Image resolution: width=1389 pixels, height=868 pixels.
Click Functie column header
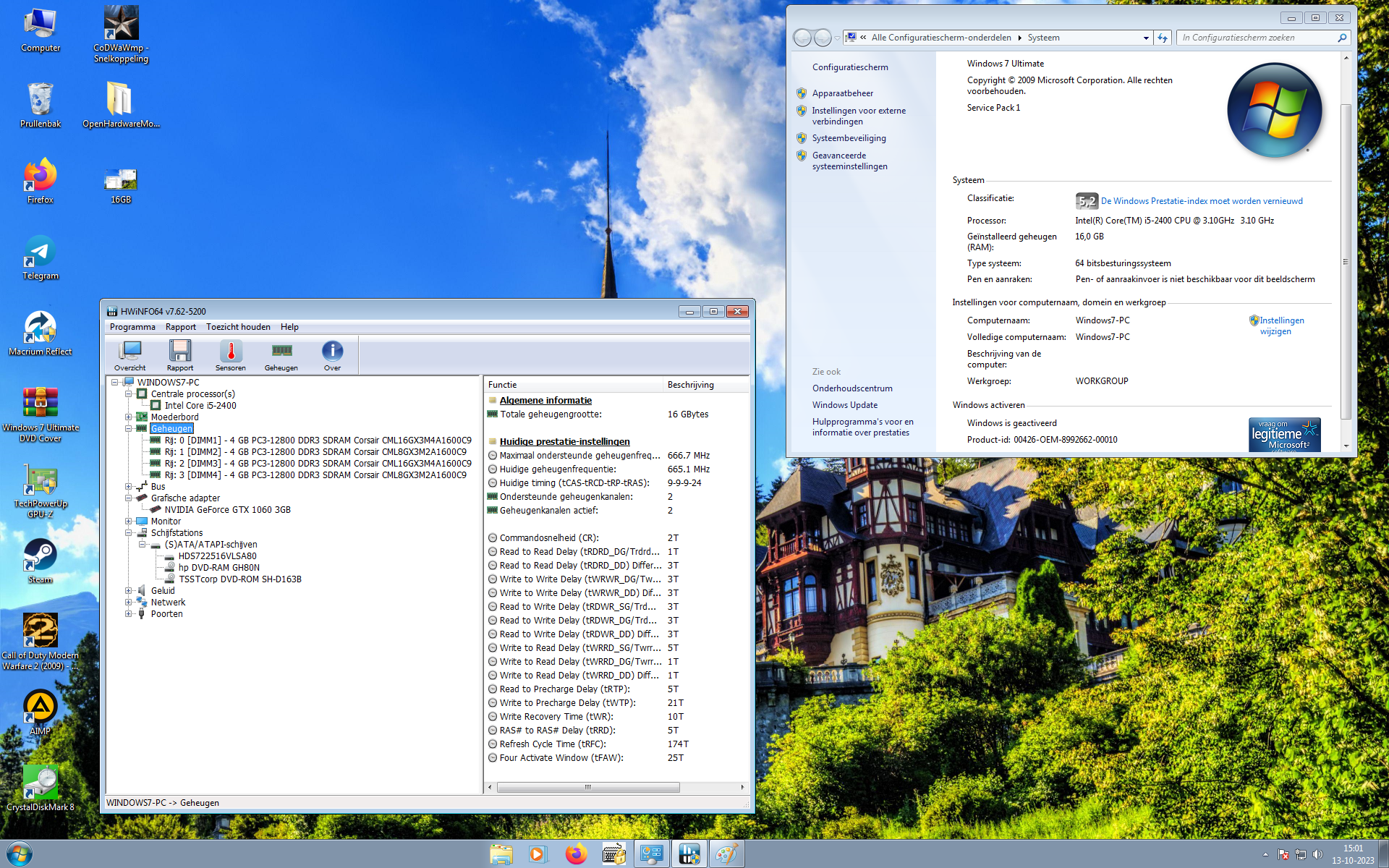(x=574, y=385)
